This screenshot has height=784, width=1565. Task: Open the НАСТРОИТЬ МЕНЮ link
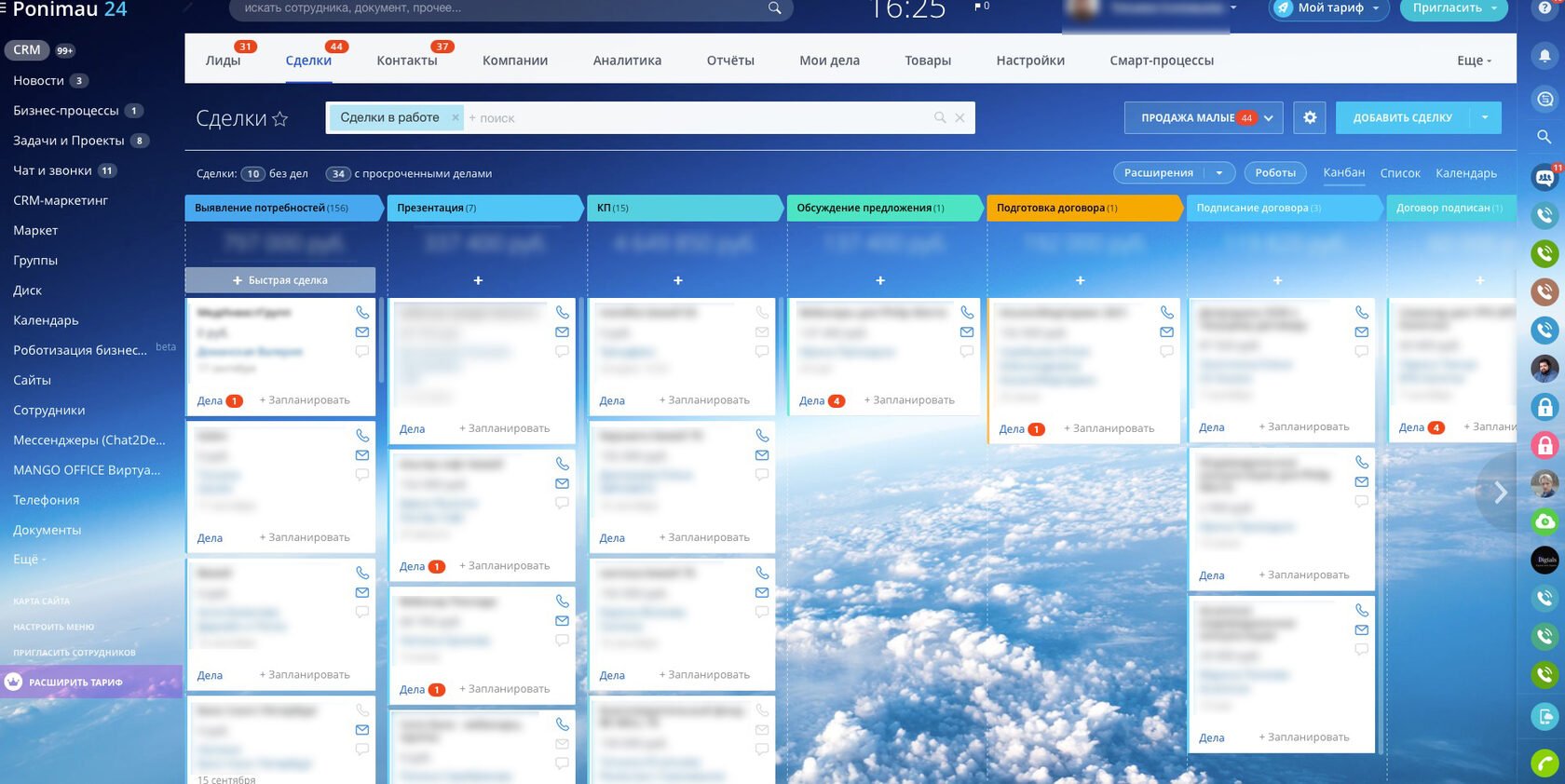[54, 627]
